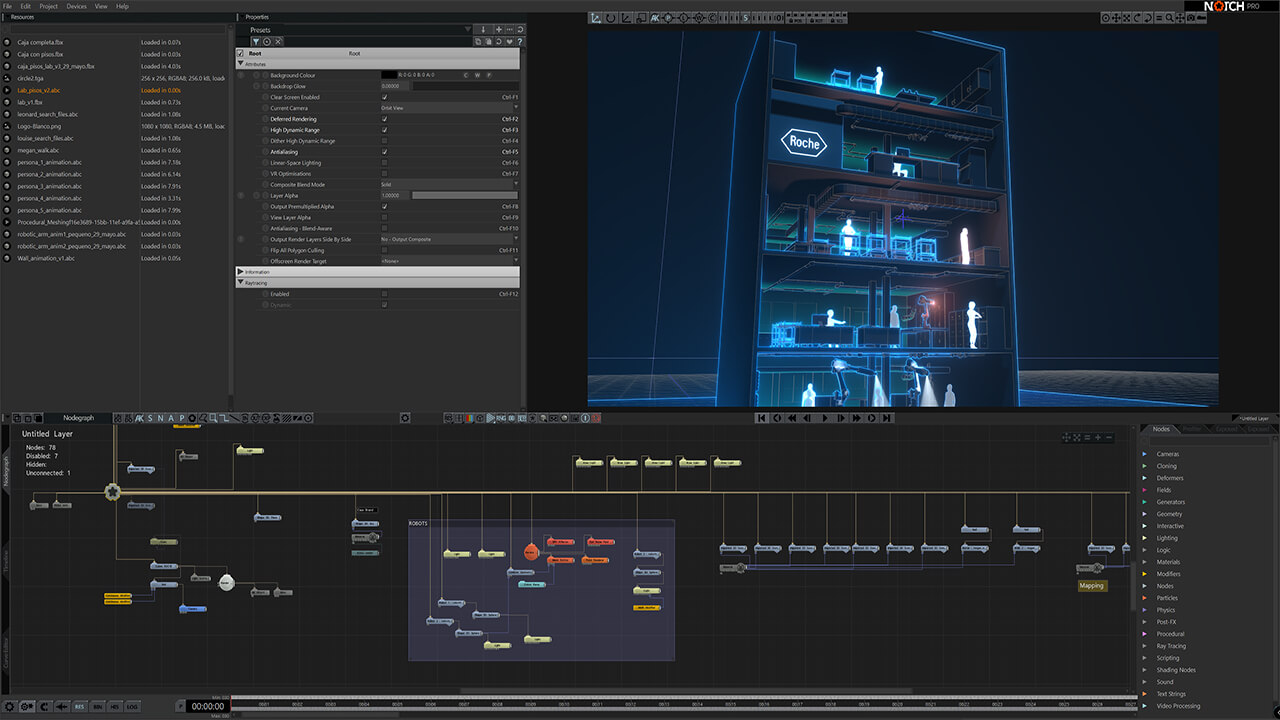Screen dimensions: 1280x720
Task: Click the double-arrow icon beside RES button
Action: click(x=62, y=706)
